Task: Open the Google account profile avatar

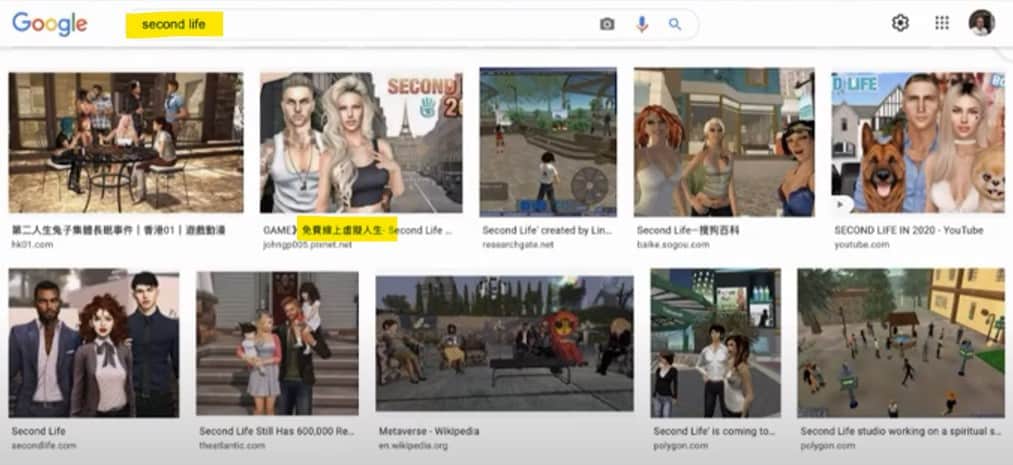Action: [981, 23]
